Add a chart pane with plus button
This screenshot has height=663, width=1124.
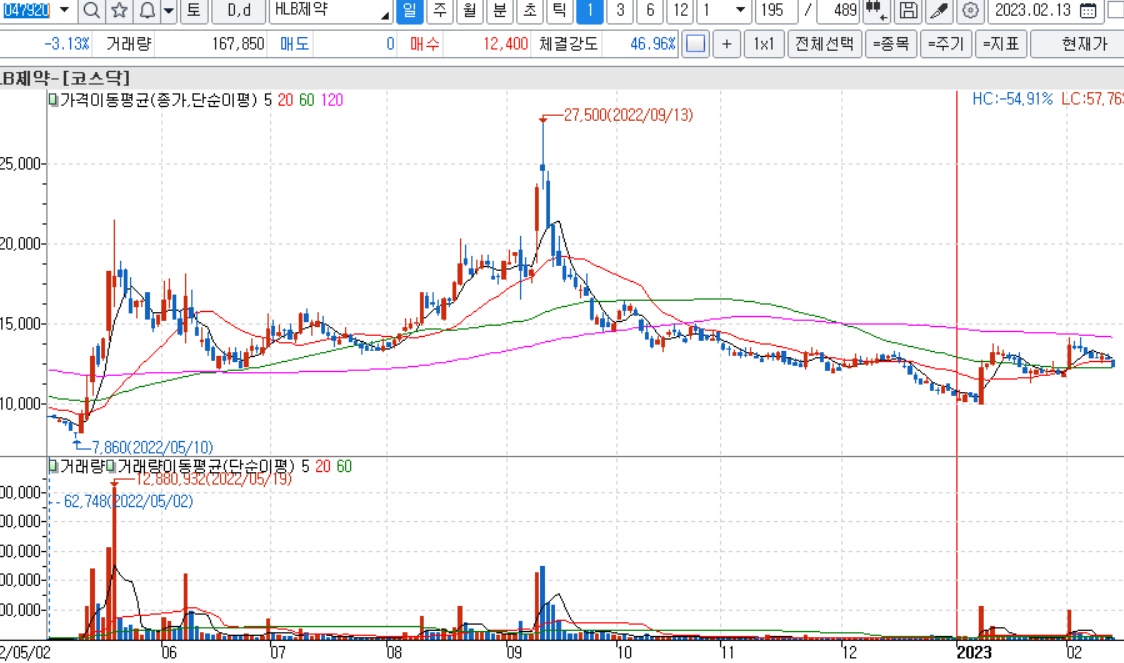[726, 44]
